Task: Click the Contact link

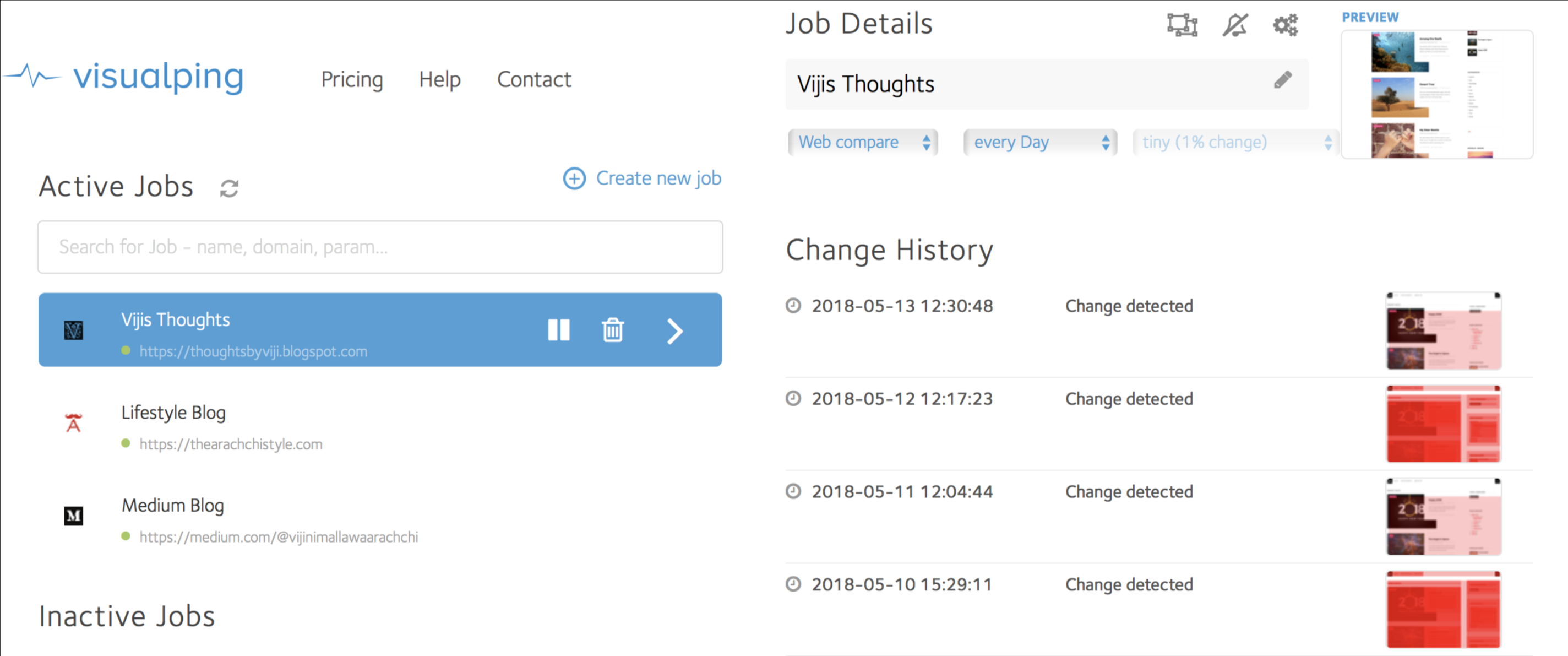Action: click(x=534, y=80)
